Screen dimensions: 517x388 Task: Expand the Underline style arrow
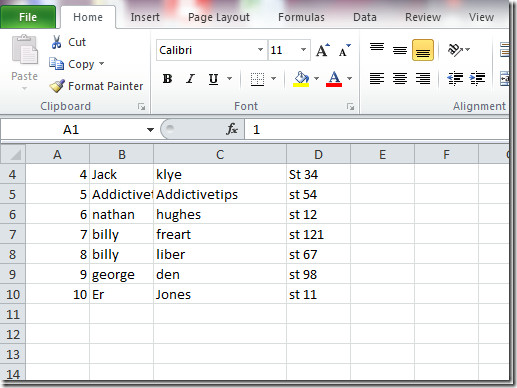pyautogui.click(x=230, y=79)
